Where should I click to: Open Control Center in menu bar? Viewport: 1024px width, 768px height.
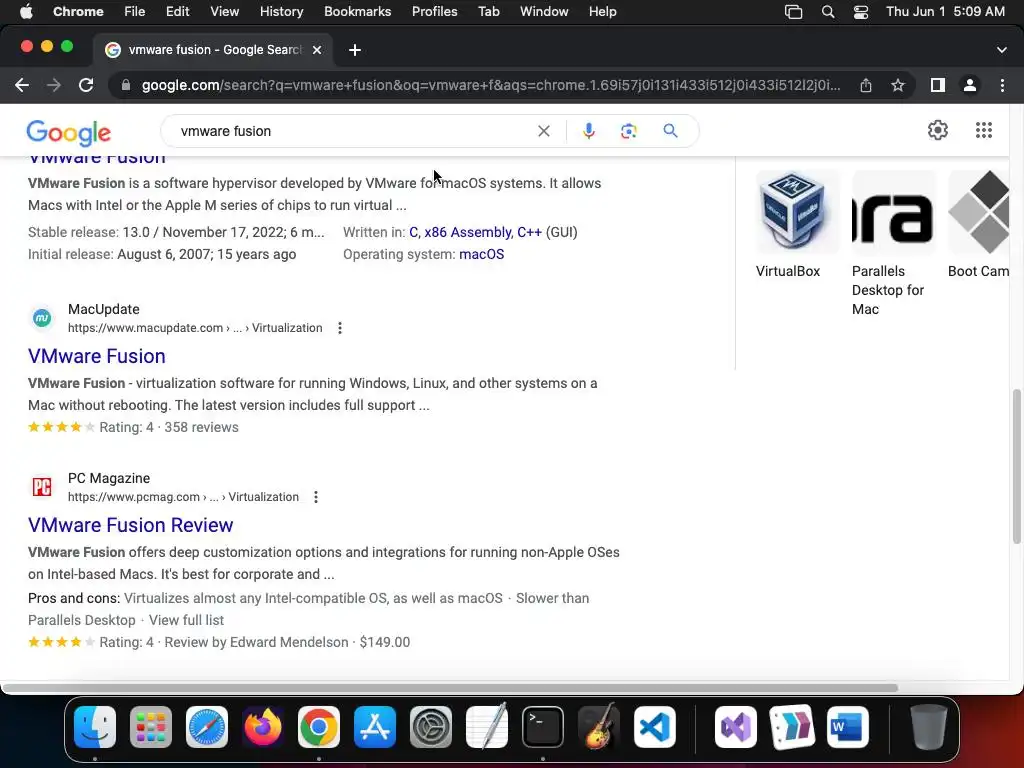pyautogui.click(x=861, y=12)
